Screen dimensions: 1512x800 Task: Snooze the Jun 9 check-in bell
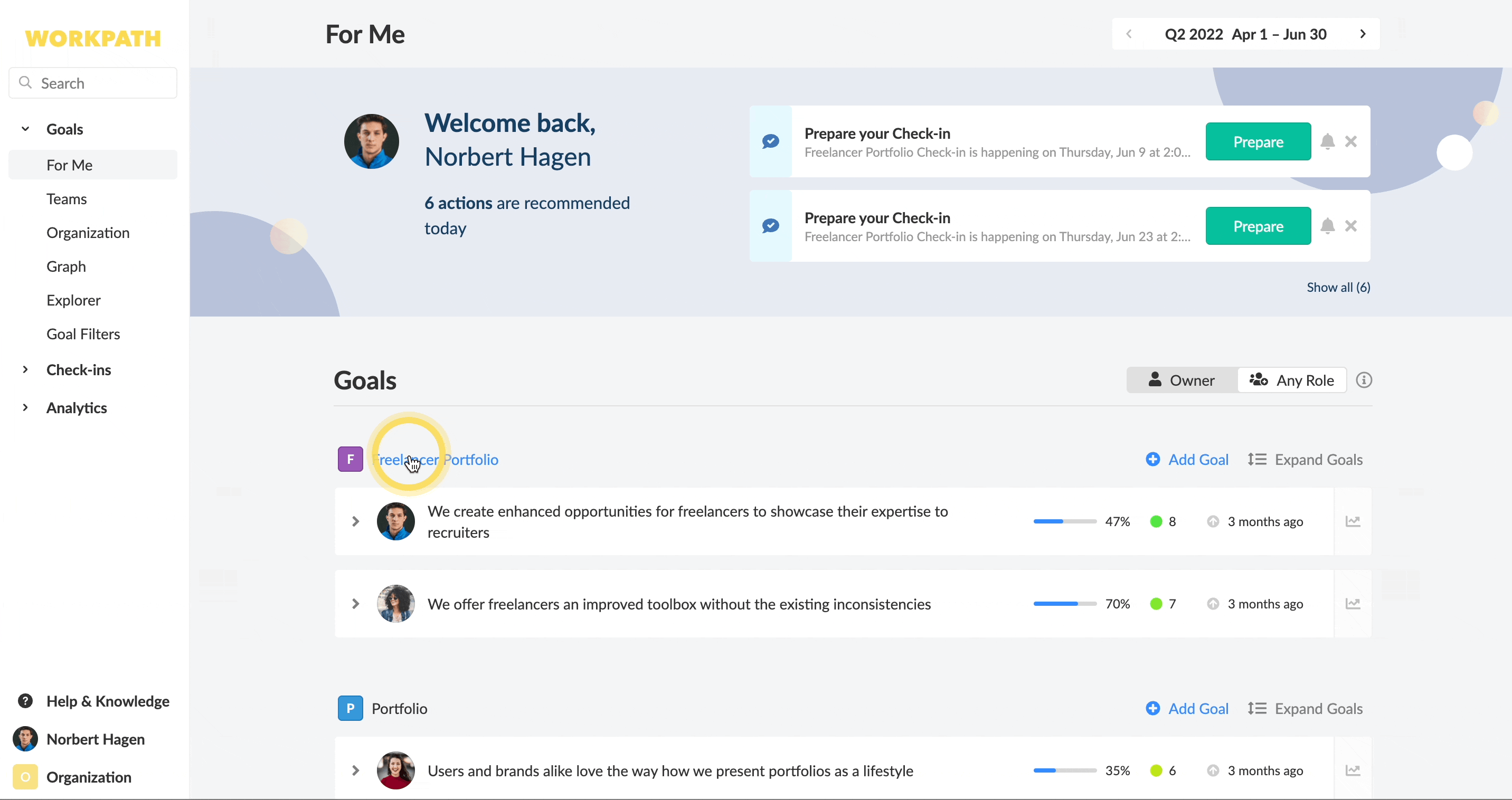[x=1328, y=141]
